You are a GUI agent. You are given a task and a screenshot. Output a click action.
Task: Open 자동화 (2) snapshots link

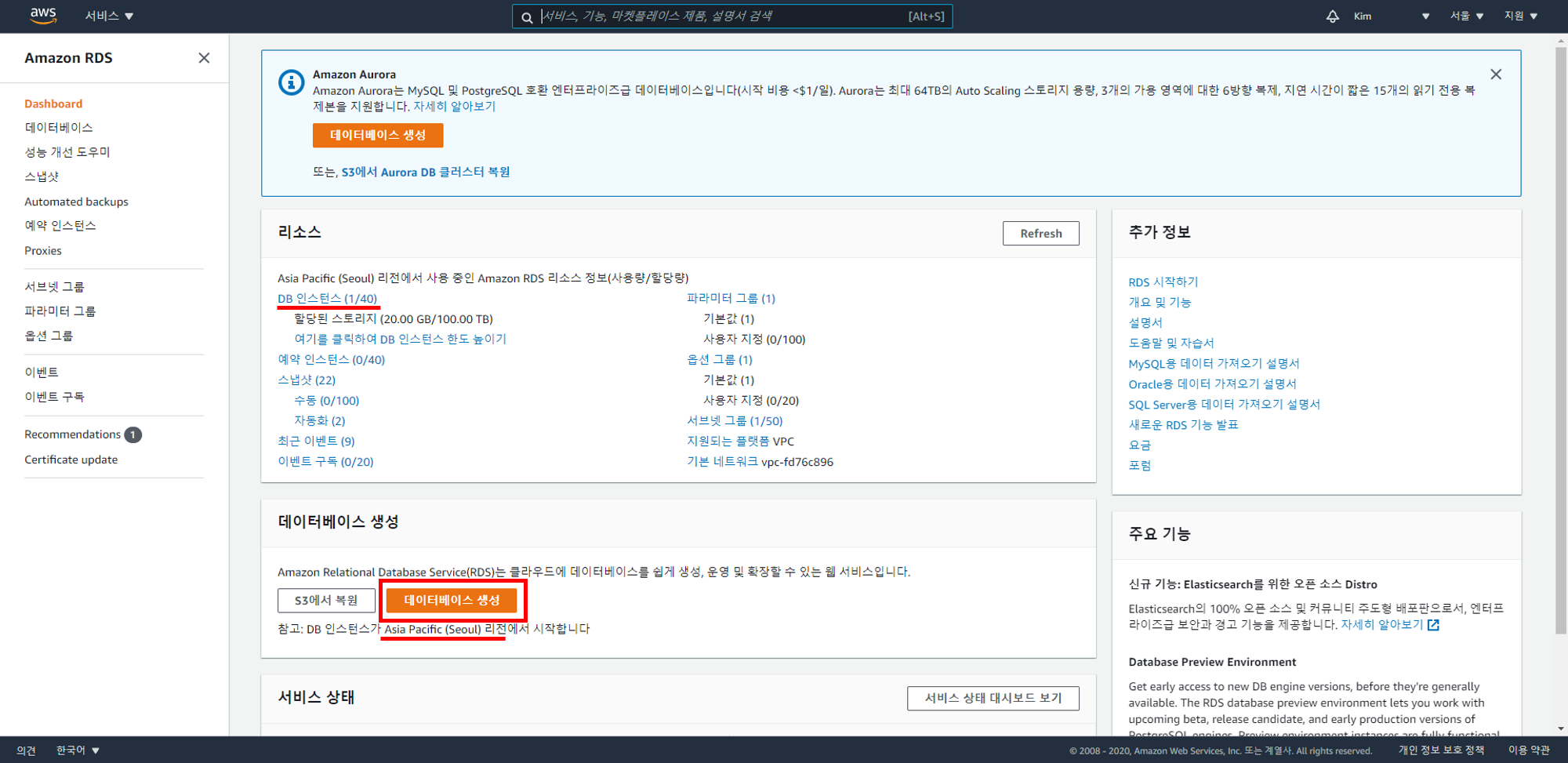point(319,421)
